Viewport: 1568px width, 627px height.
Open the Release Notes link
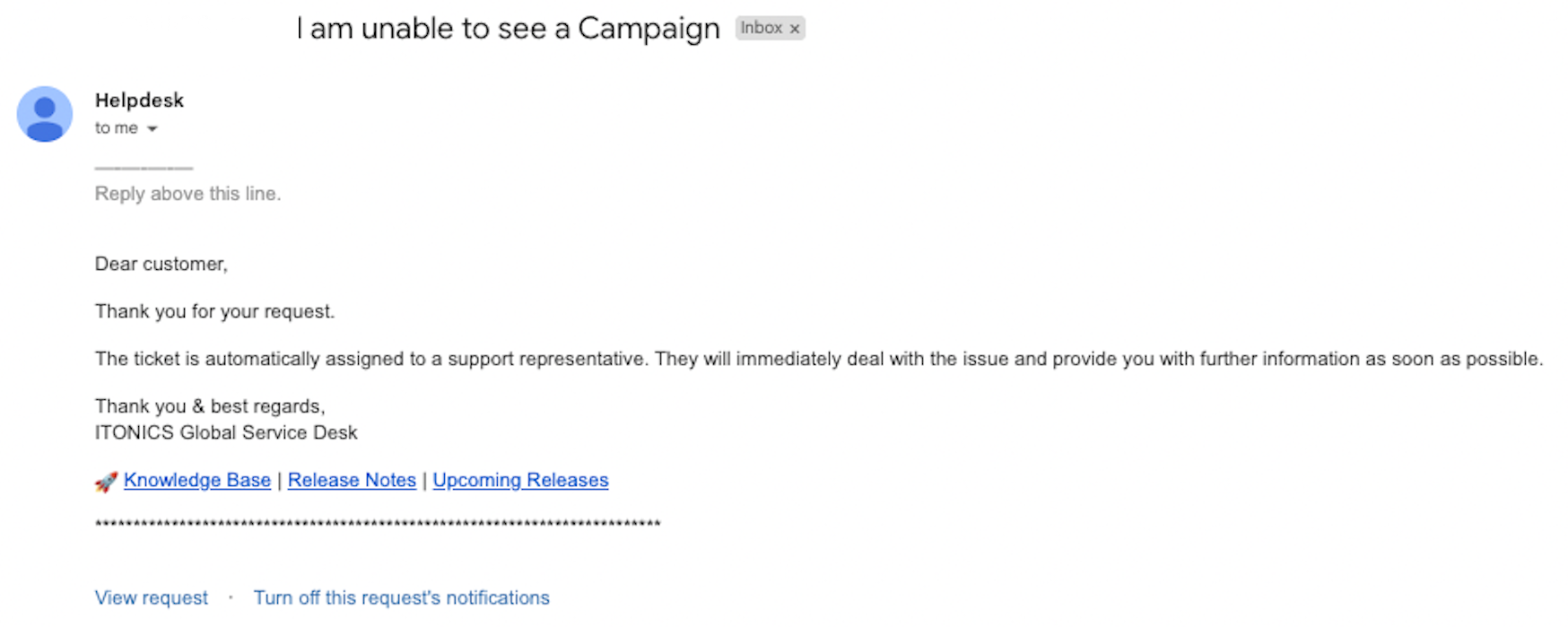coord(352,480)
